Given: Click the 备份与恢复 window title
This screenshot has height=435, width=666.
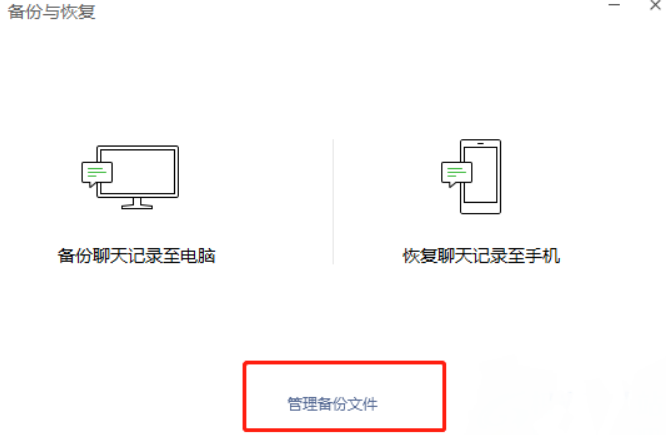Looking at the screenshot, I should [51, 12].
